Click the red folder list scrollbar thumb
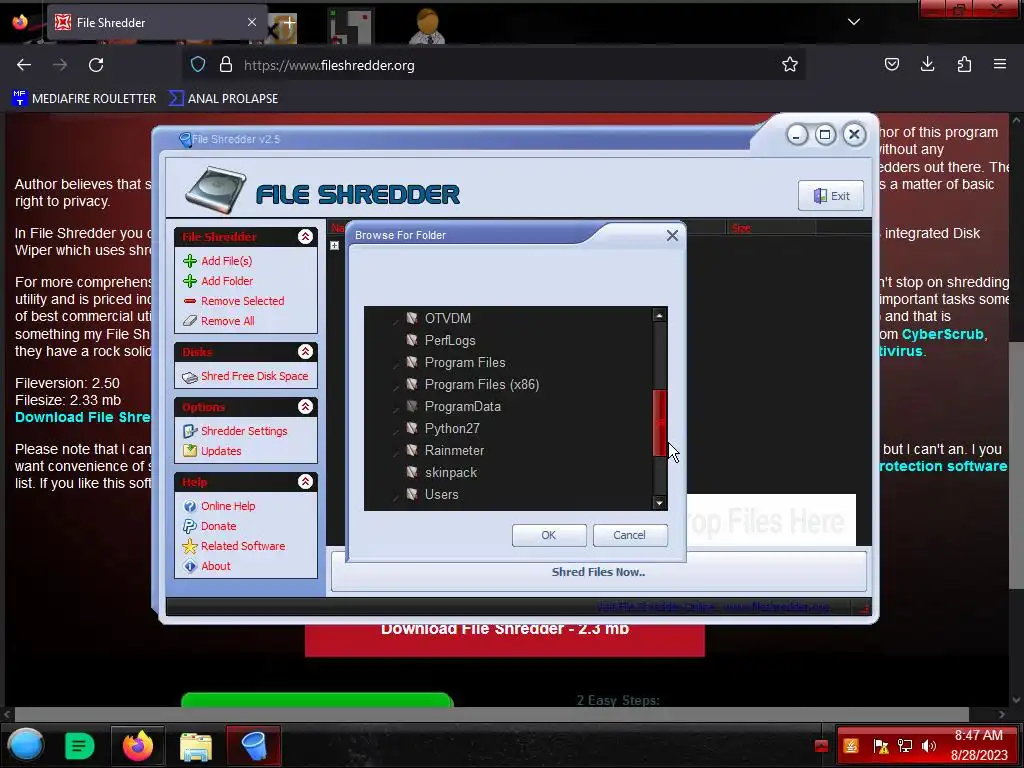The width and height of the screenshot is (1024, 768). click(660, 423)
